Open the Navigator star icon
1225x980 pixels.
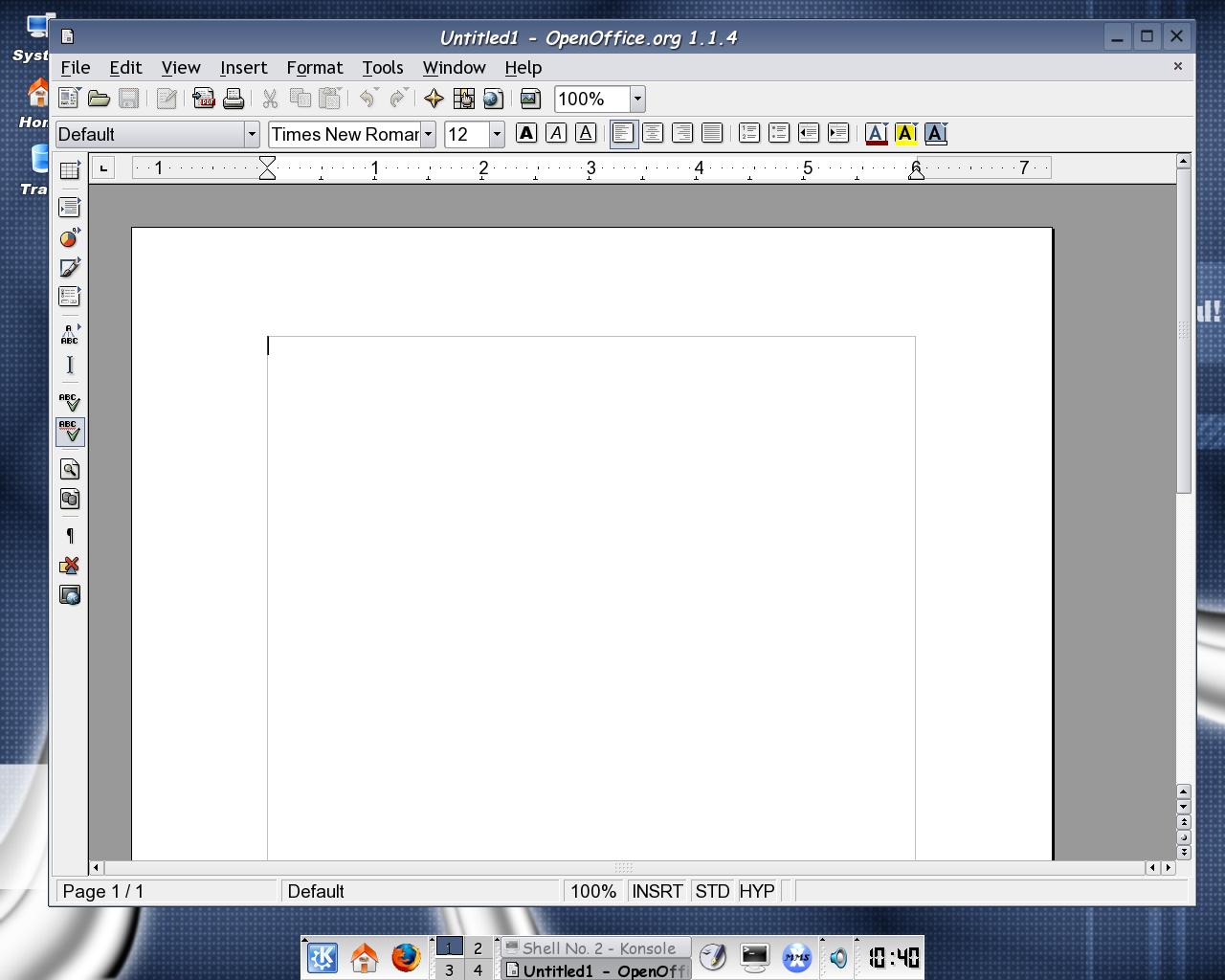434,99
